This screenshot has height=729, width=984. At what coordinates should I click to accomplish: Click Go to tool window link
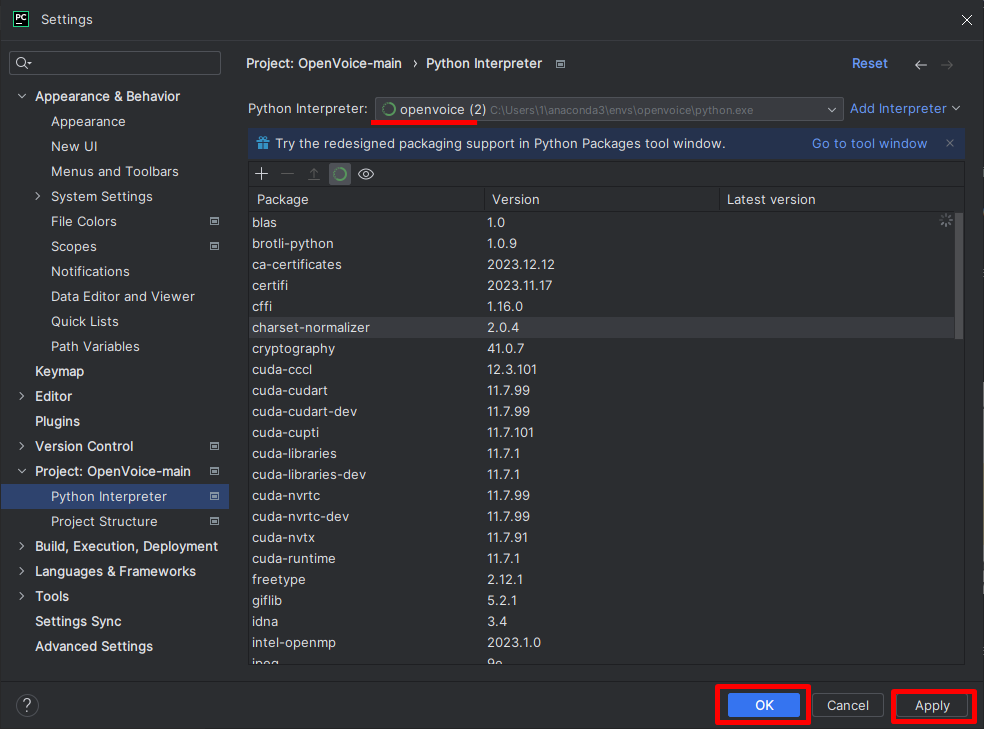(869, 143)
